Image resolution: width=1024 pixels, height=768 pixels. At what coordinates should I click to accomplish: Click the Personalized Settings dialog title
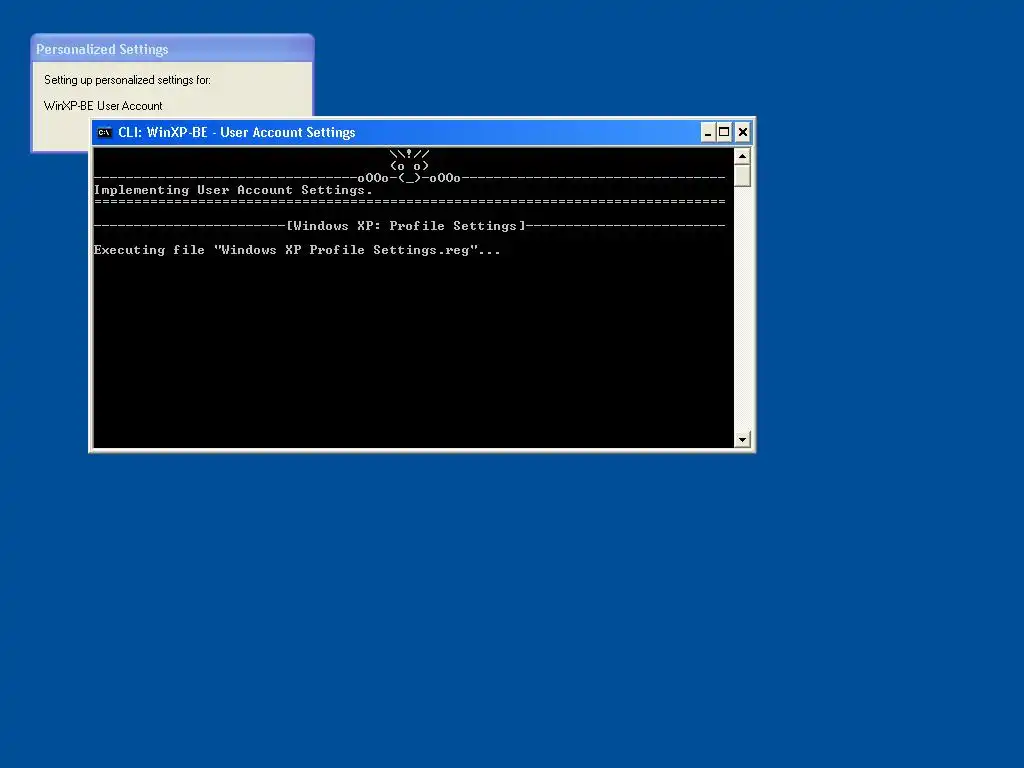coord(102,50)
